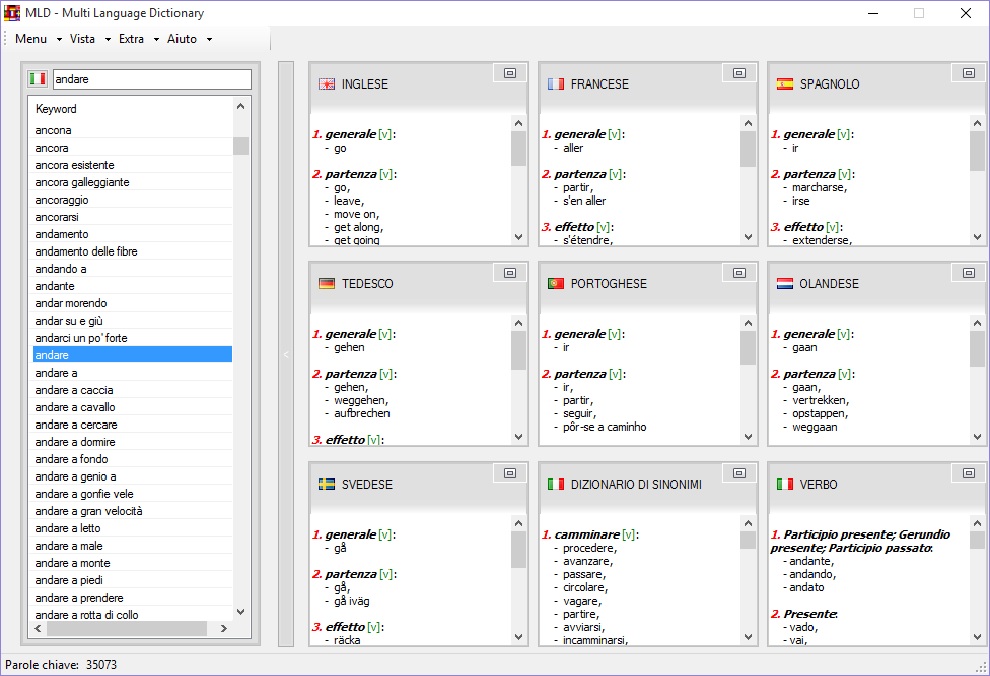
Task: Click the Swedish flag in SVEDESE panel
Action: point(326,484)
